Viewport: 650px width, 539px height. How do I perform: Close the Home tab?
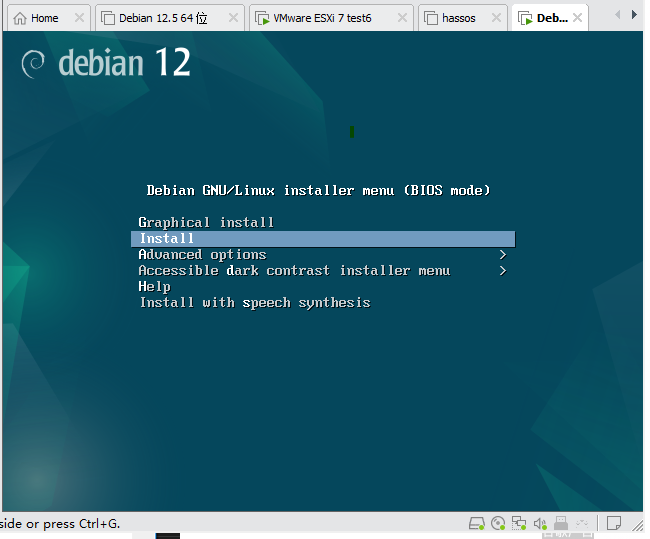click(79, 18)
